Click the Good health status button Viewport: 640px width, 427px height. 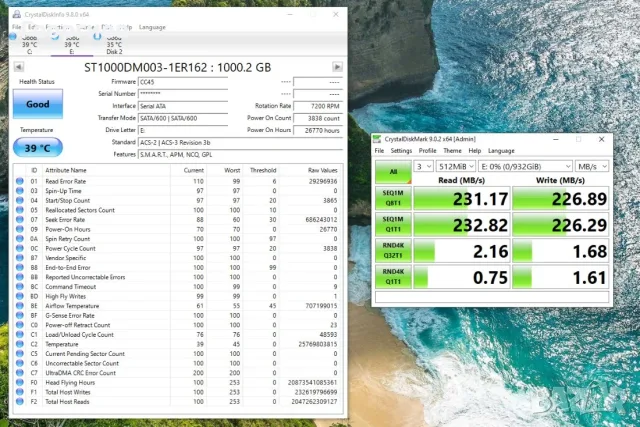(x=38, y=104)
